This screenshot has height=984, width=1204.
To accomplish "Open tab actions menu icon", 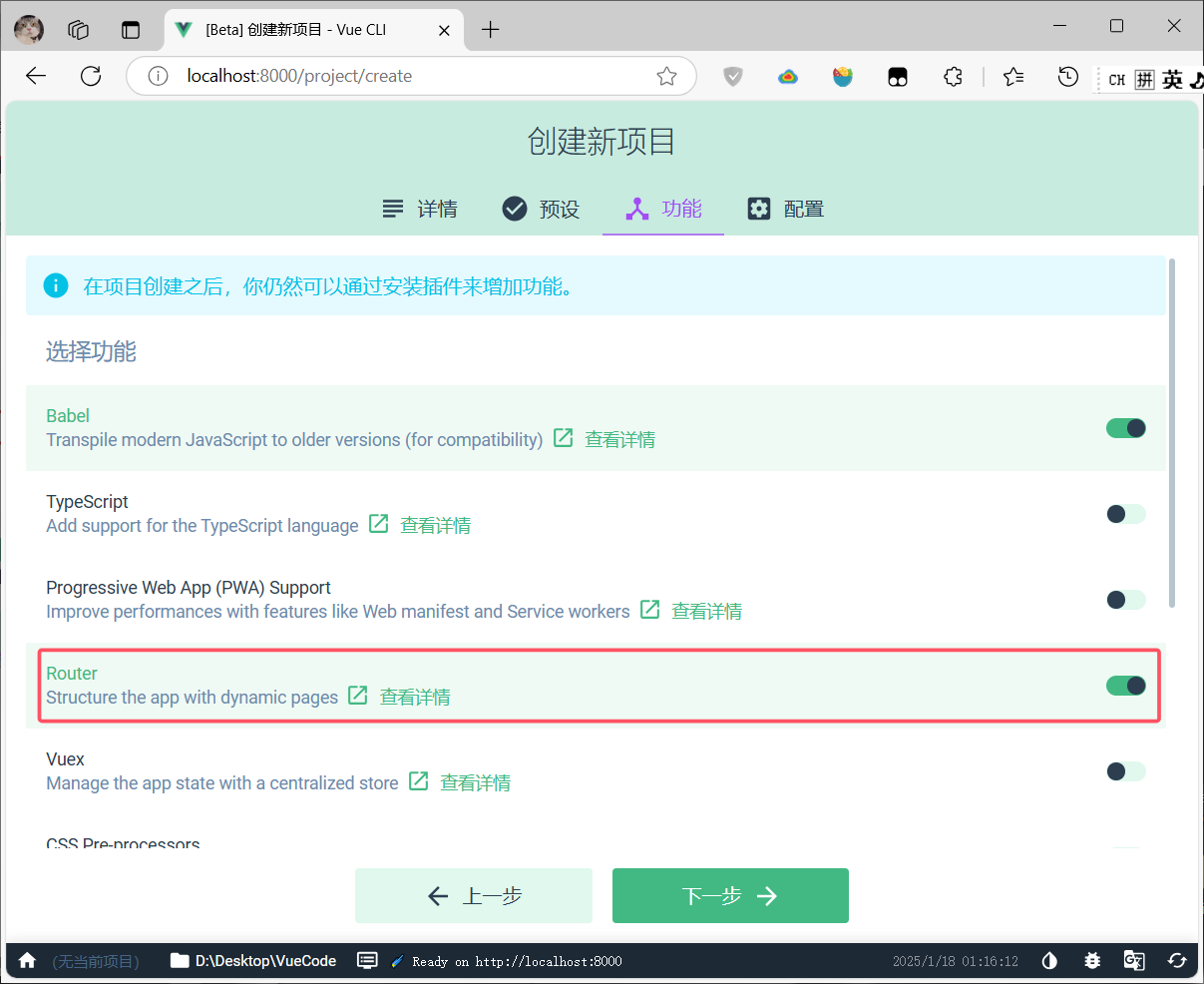I will point(131,29).
